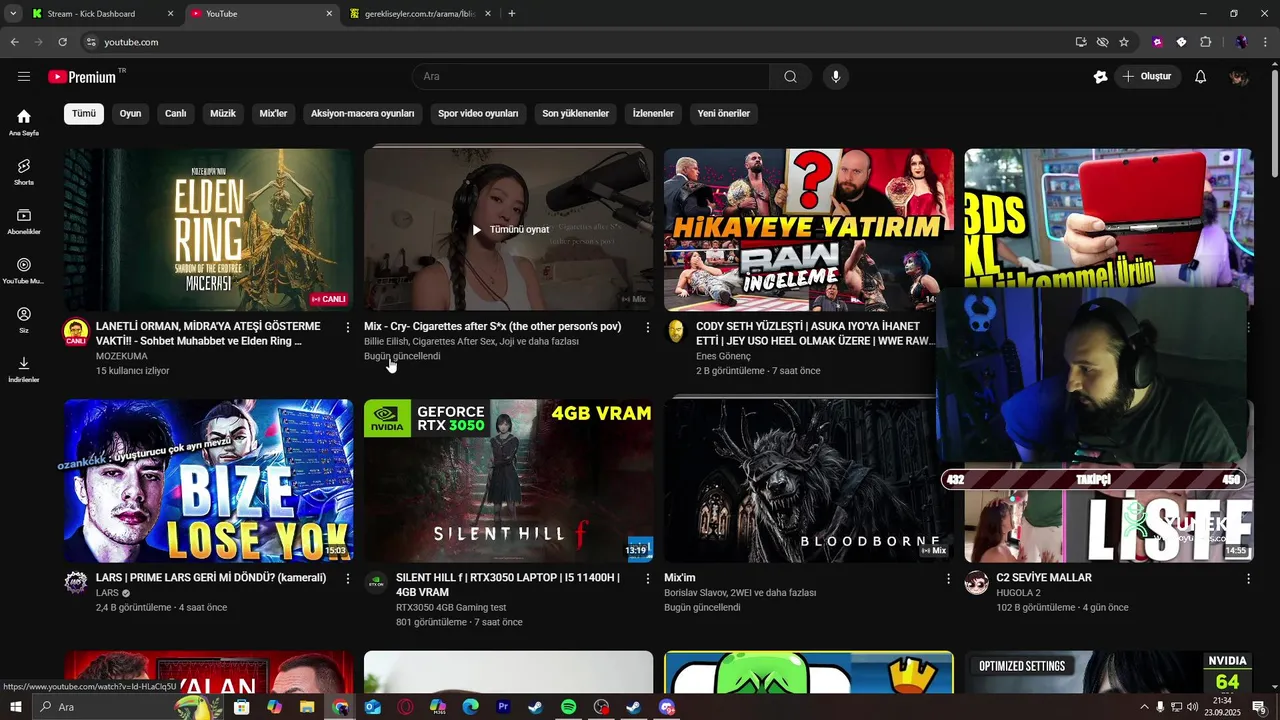Select the Canlı filter chip
Screen dimensions: 1280x720
tap(176, 114)
